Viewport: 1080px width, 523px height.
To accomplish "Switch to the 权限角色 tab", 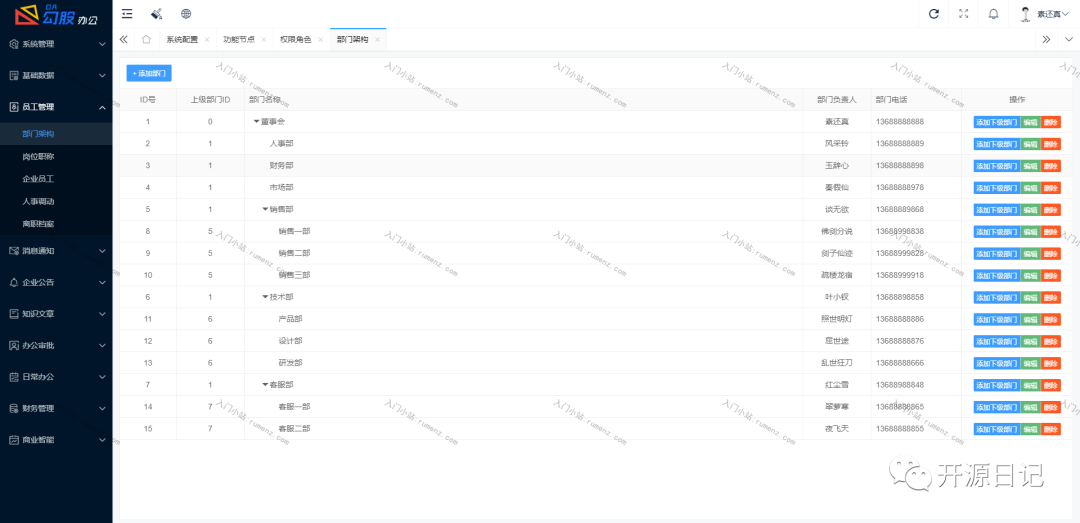I will [295, 40].
